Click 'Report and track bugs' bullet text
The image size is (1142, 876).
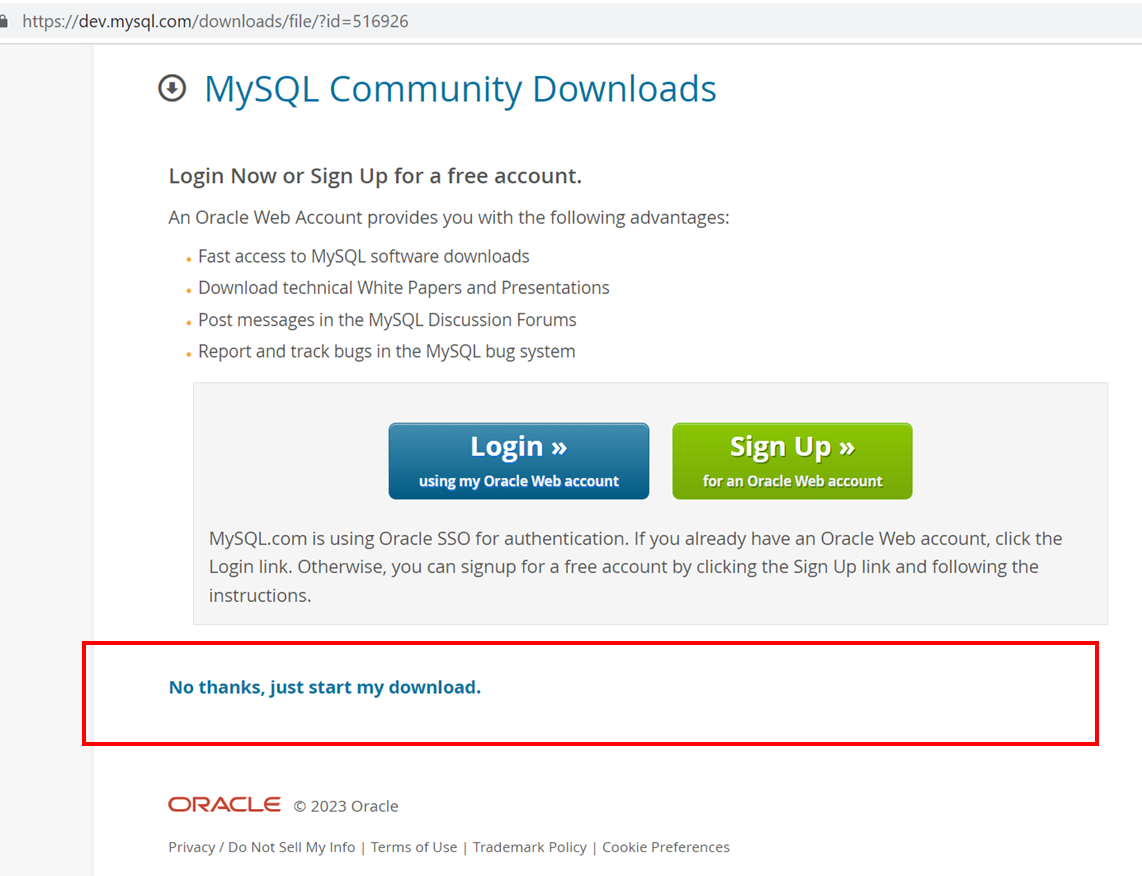386,351
